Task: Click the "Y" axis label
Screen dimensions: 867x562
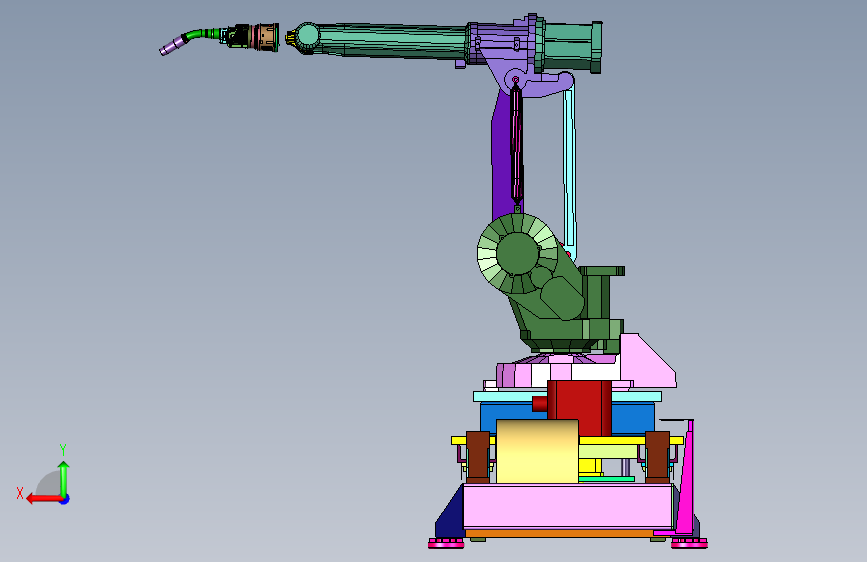Action: [x=63, y=449]
